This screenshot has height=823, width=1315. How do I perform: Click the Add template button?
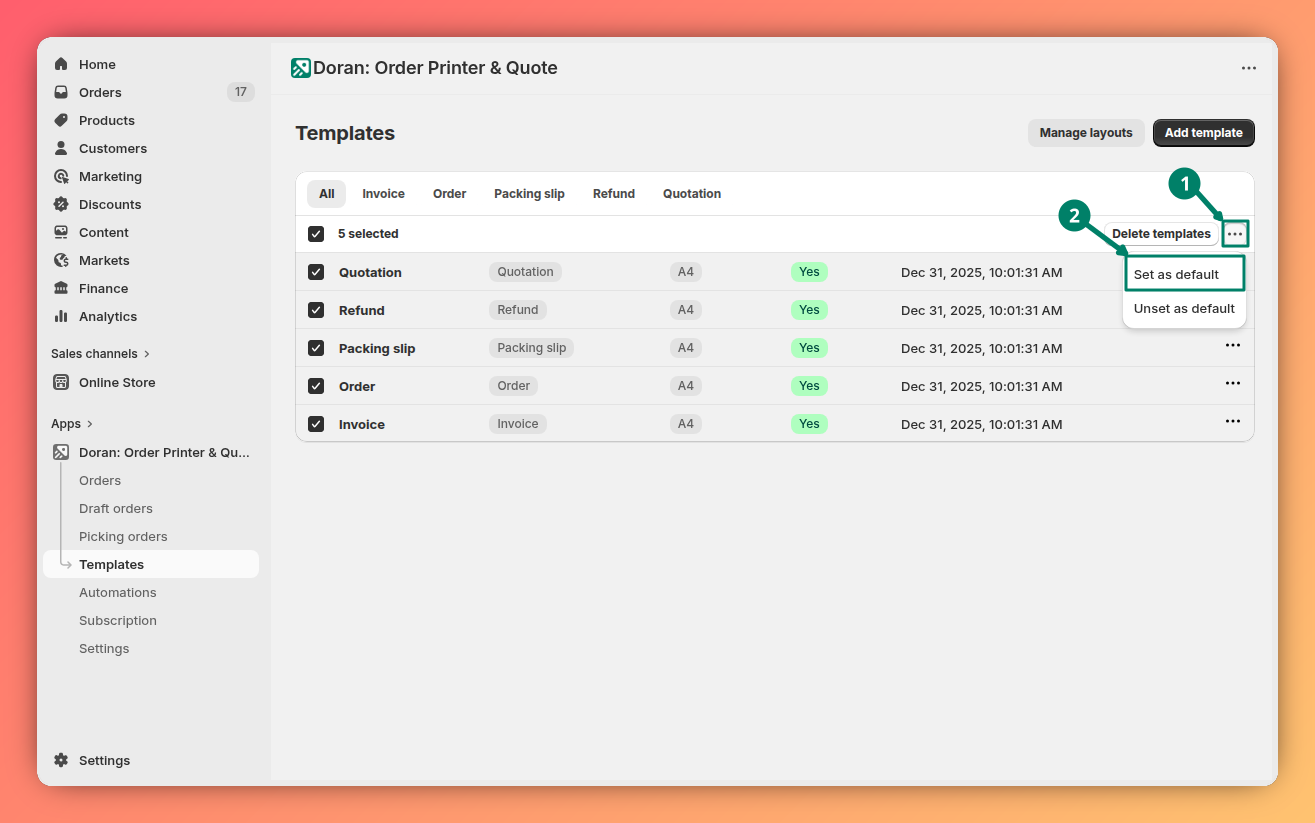tap(1203, 133)
